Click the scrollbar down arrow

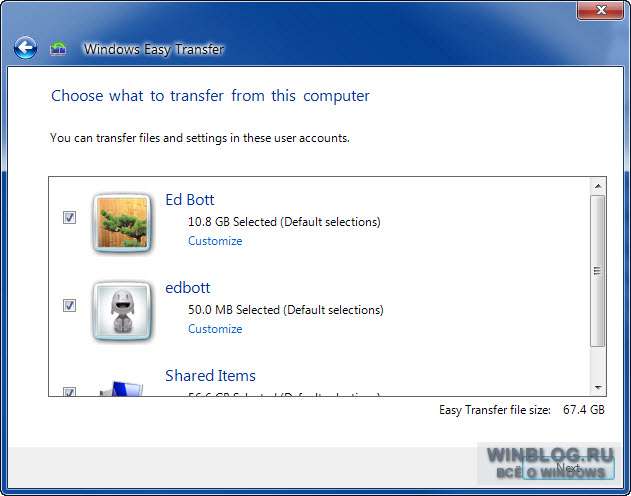tap(598, 388)
